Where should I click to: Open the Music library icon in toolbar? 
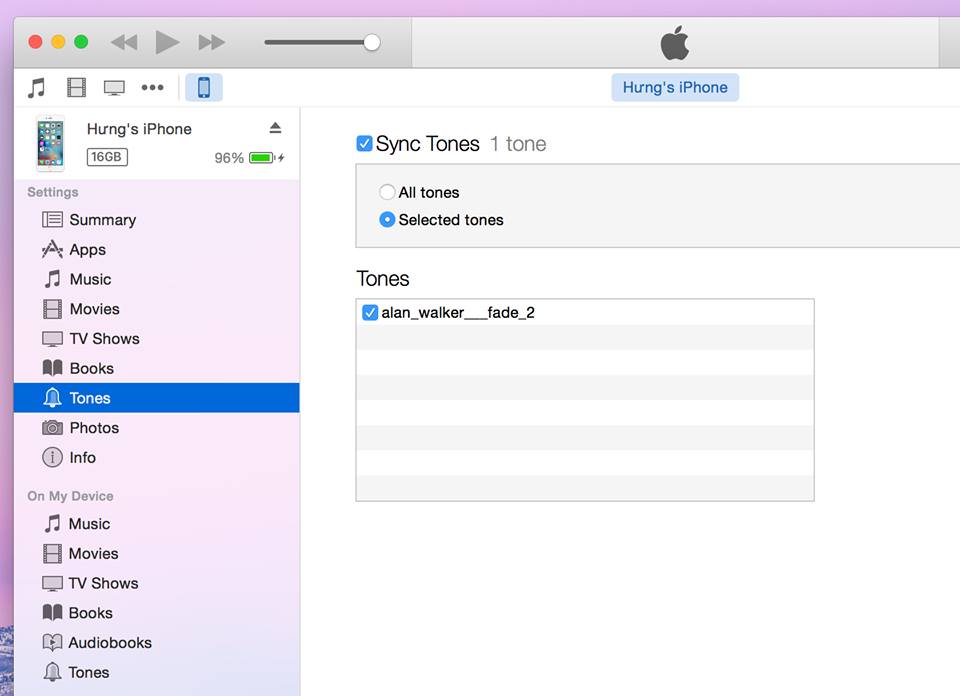pyautogui.click(x=37, y=88)
